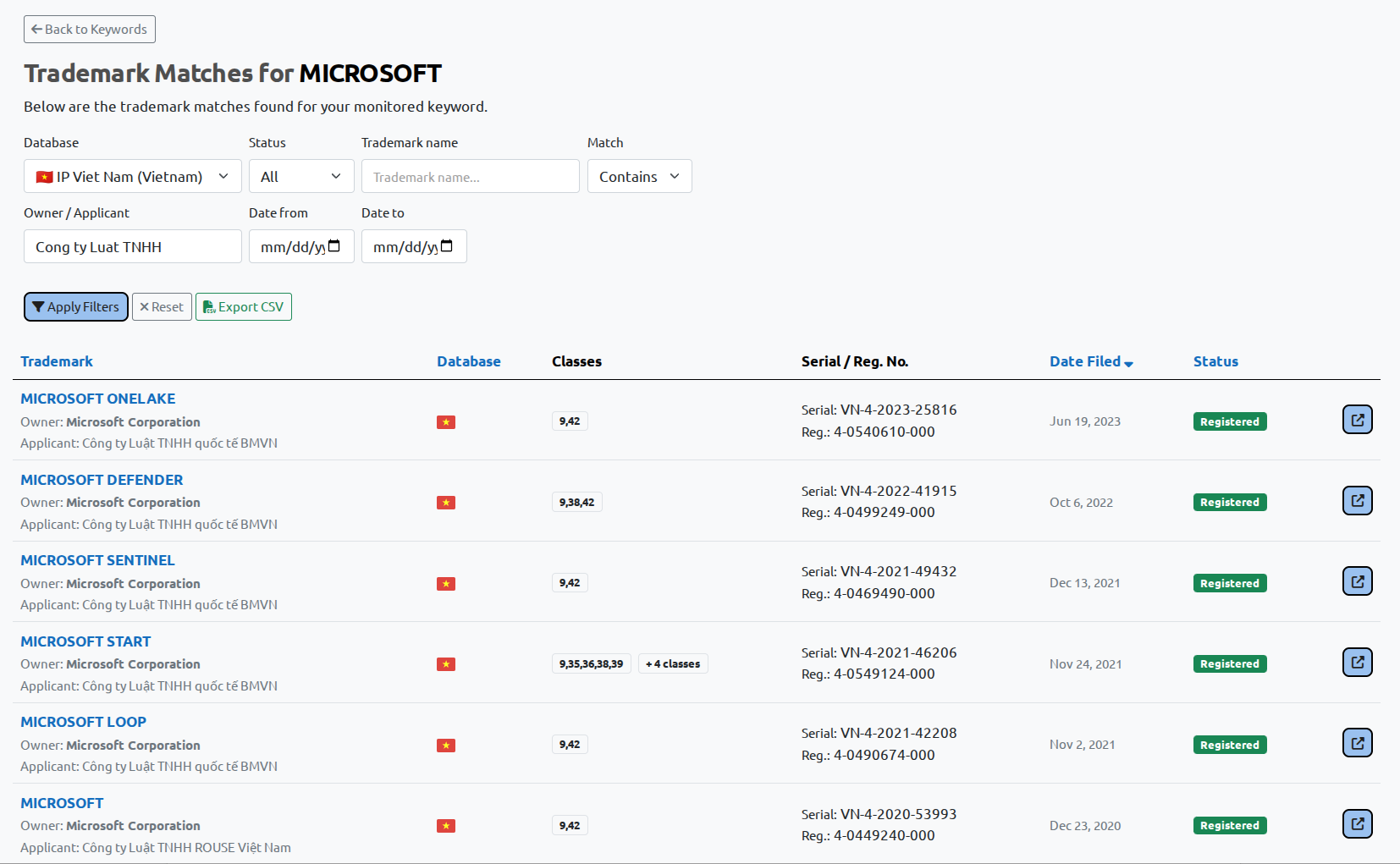This screenshot has height=864, width=1400.
Task: Click the date Dec 13, 2021
Action: coord(1085,583)
